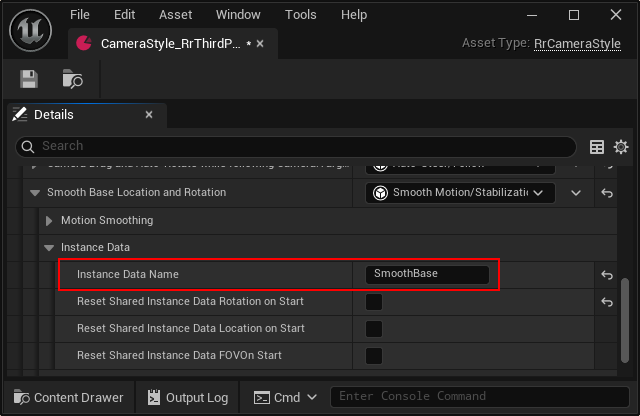Browse to asset in Content Browser icon
The height and width of the screenshot is (416, 640).
(x=72, y=79)
